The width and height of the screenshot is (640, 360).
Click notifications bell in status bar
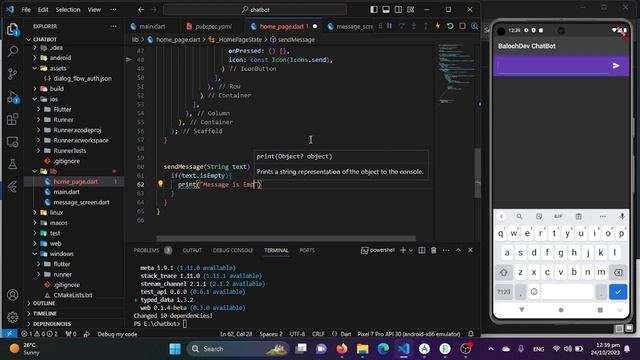click(471, 334)
